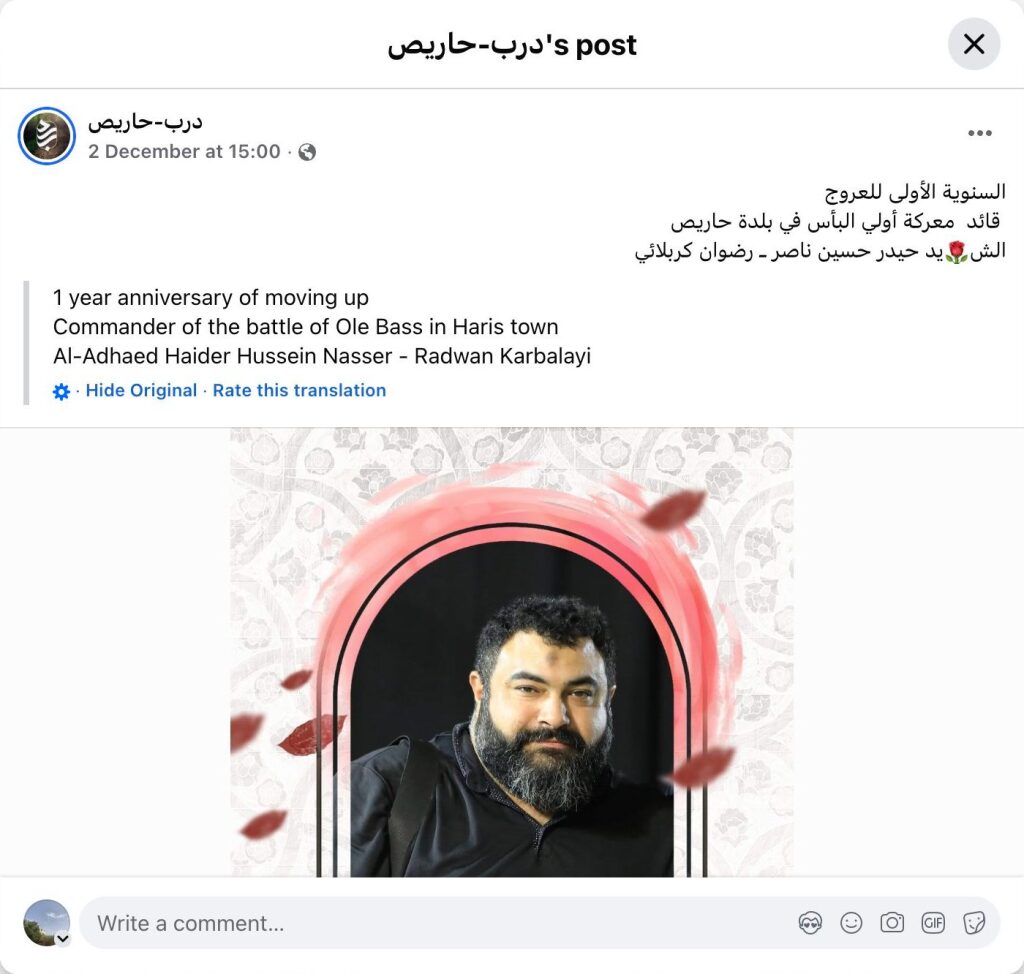Click the Write a comment field

(539, 923)
